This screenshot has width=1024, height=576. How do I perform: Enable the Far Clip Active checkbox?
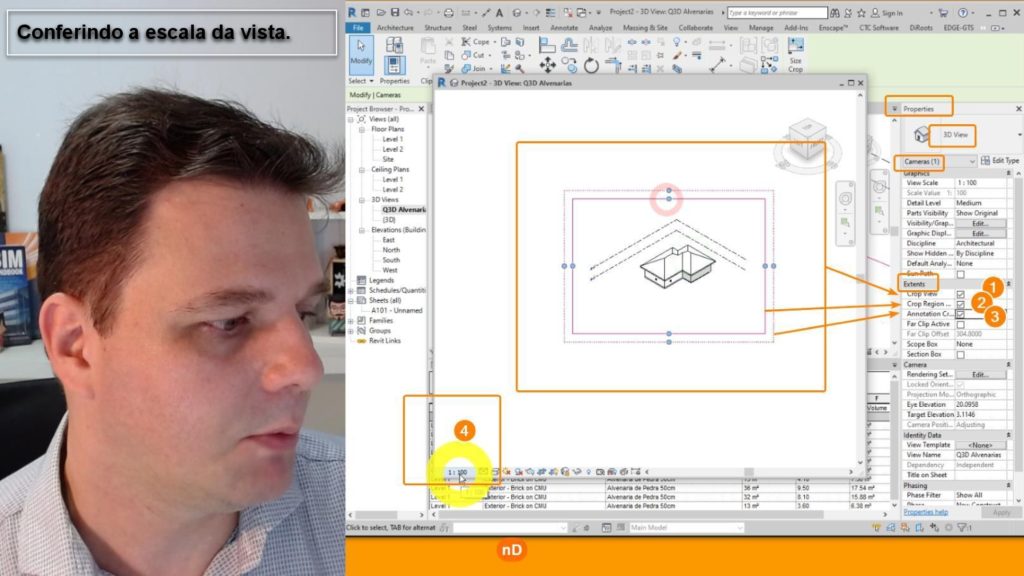pyautogui.click(x=960, y=324)
